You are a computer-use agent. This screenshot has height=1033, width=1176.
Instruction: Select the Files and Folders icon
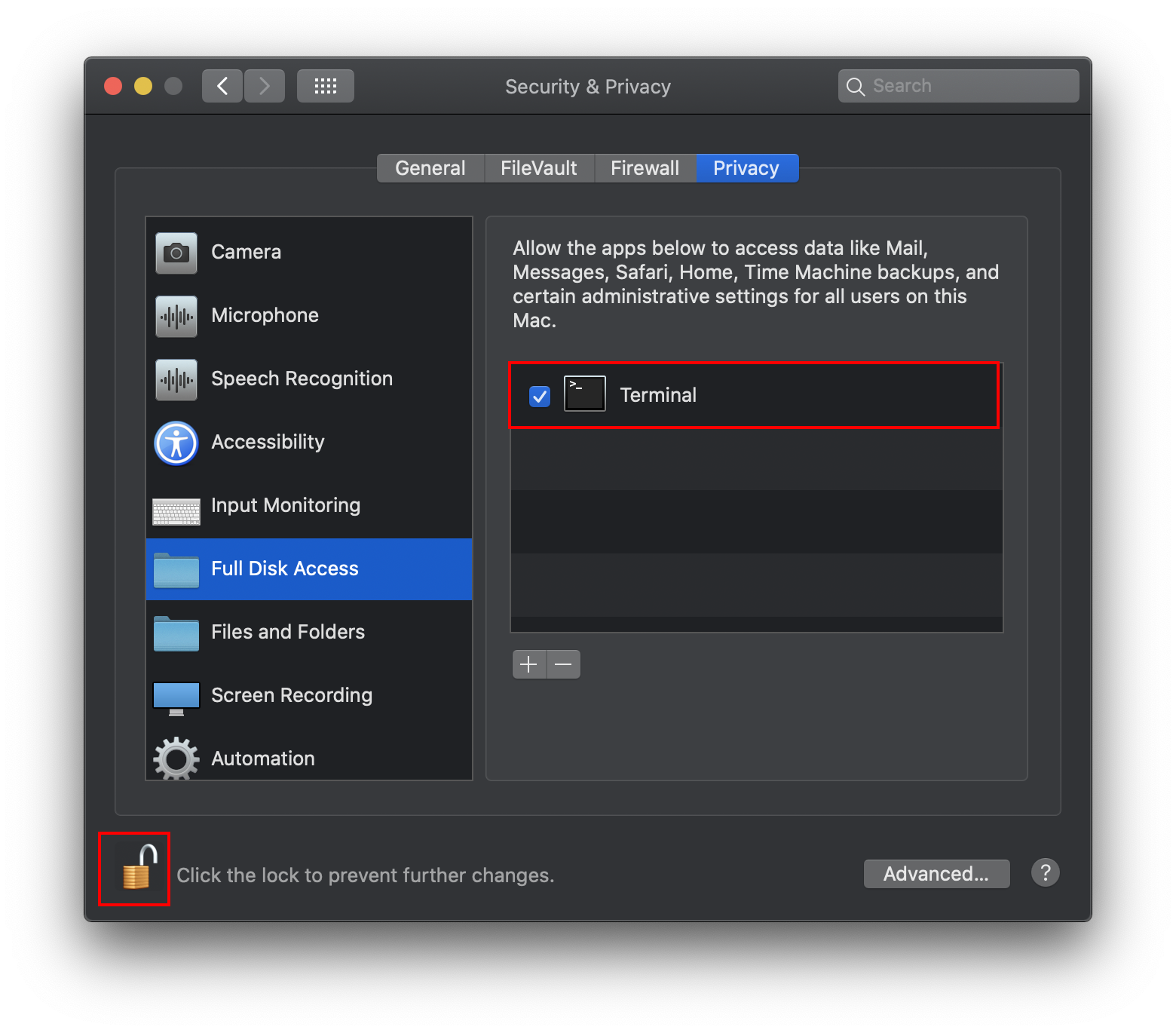click(176, 633)
